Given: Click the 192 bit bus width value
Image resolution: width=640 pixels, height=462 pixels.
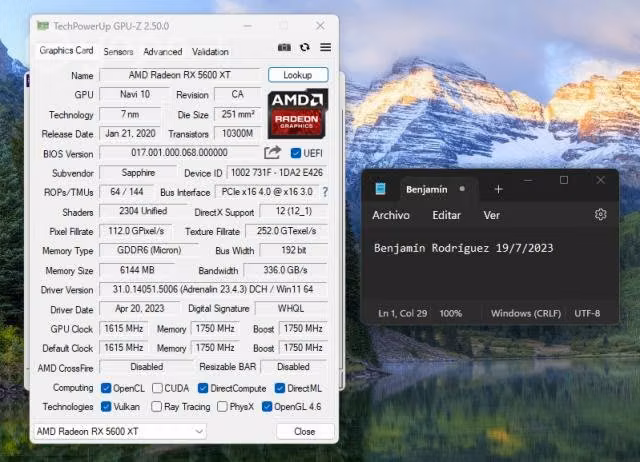Looking at the screenshot, I should [x=293, y=250].
